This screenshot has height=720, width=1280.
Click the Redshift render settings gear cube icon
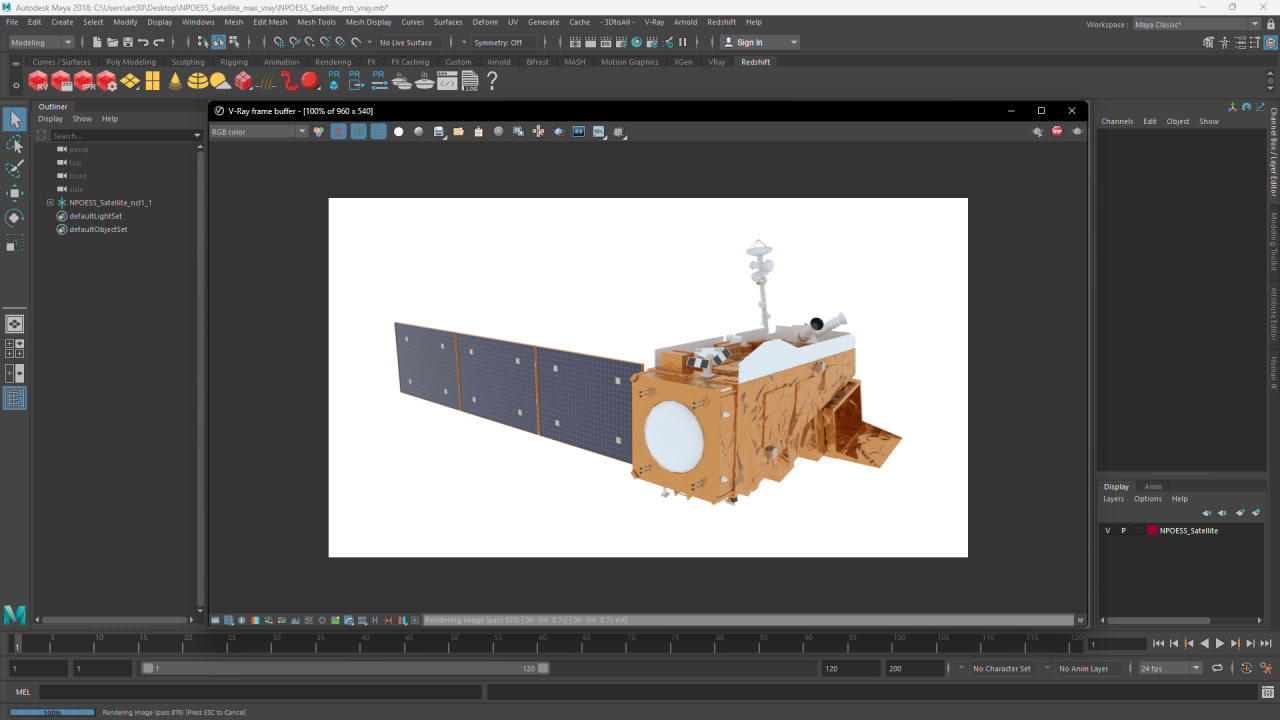(x=107, y=81)
